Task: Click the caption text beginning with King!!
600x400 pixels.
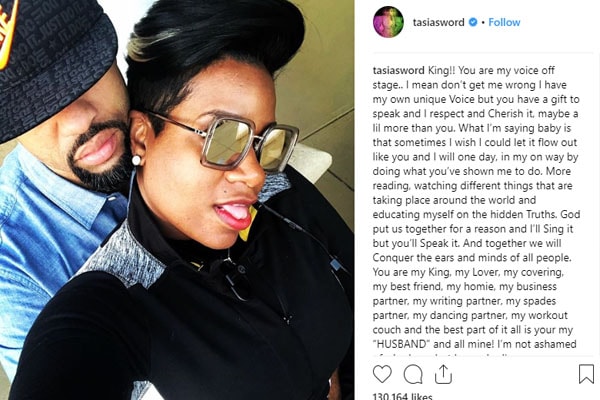Action: (476, 207)
